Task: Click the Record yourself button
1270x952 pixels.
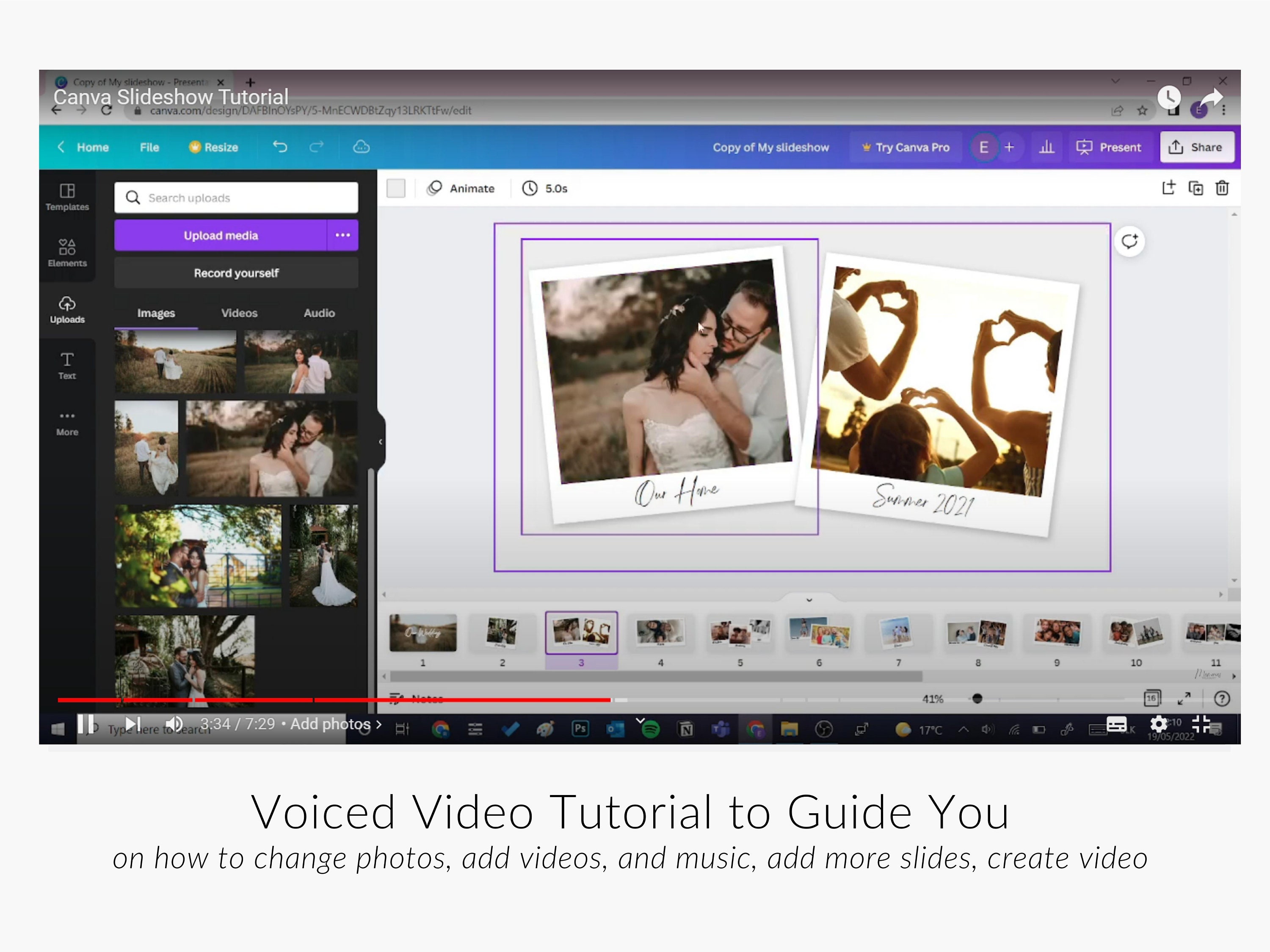Action: 236,273
